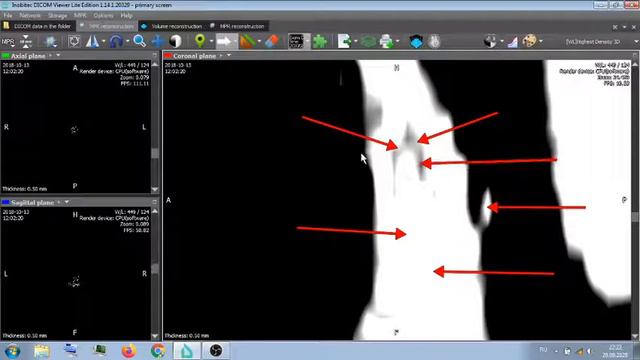Click the DICOM text overlay icon
The height and width of the screenshot is (360, 640).
pyautogui.click(x=296, y=41)
